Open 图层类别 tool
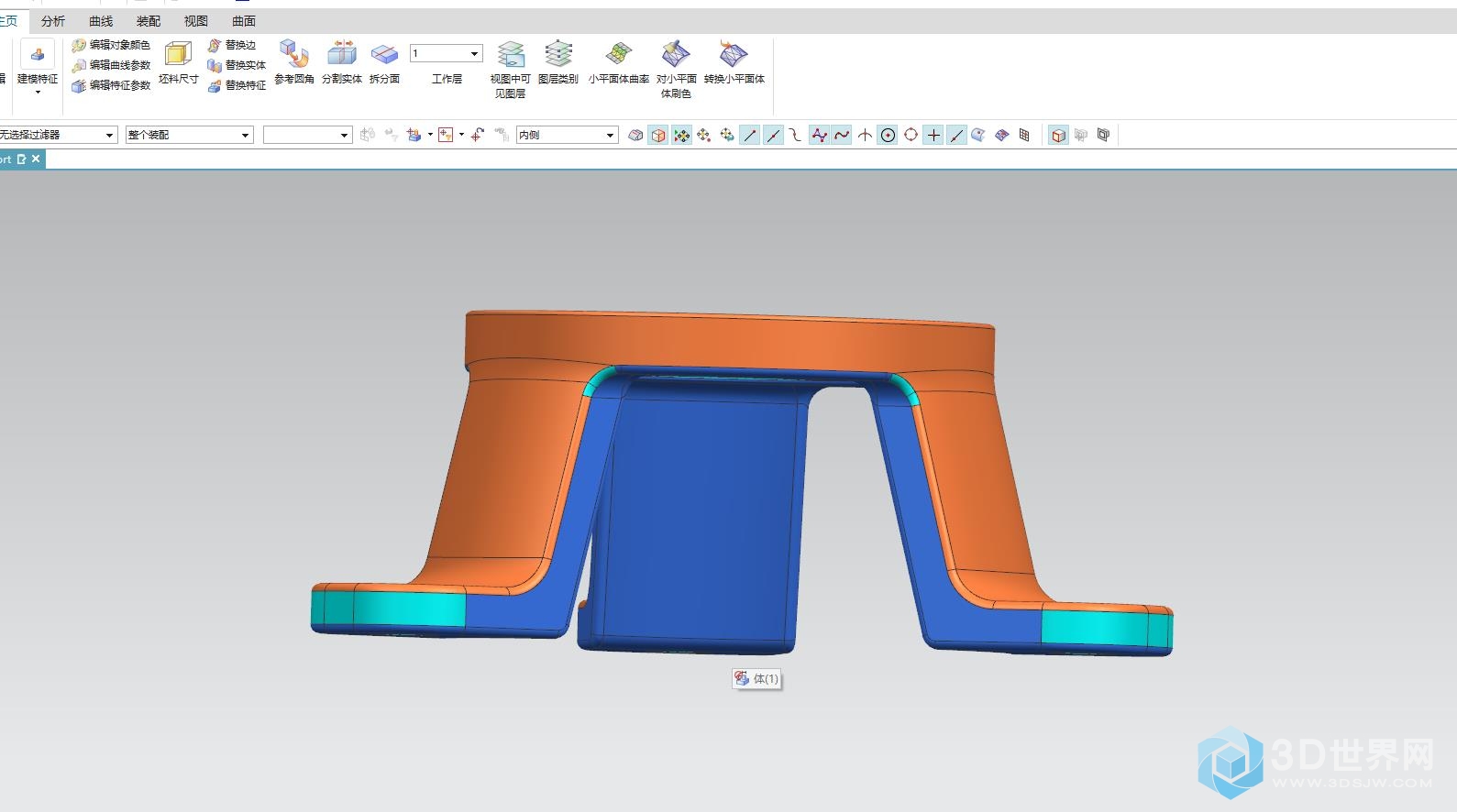Screen dimensions: 1457x812 point(558,62)
